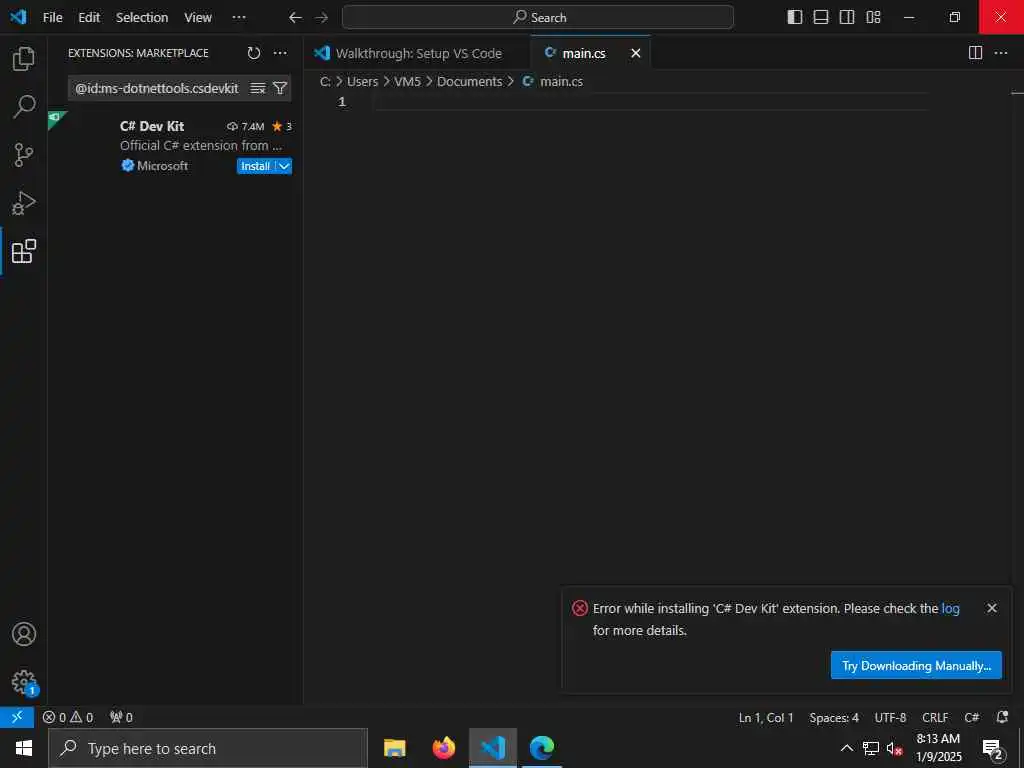Viewport: 1024px width, 768px height.
Task: Click Ln 1, Col 1 status item
Action: (x=766, y=717)
